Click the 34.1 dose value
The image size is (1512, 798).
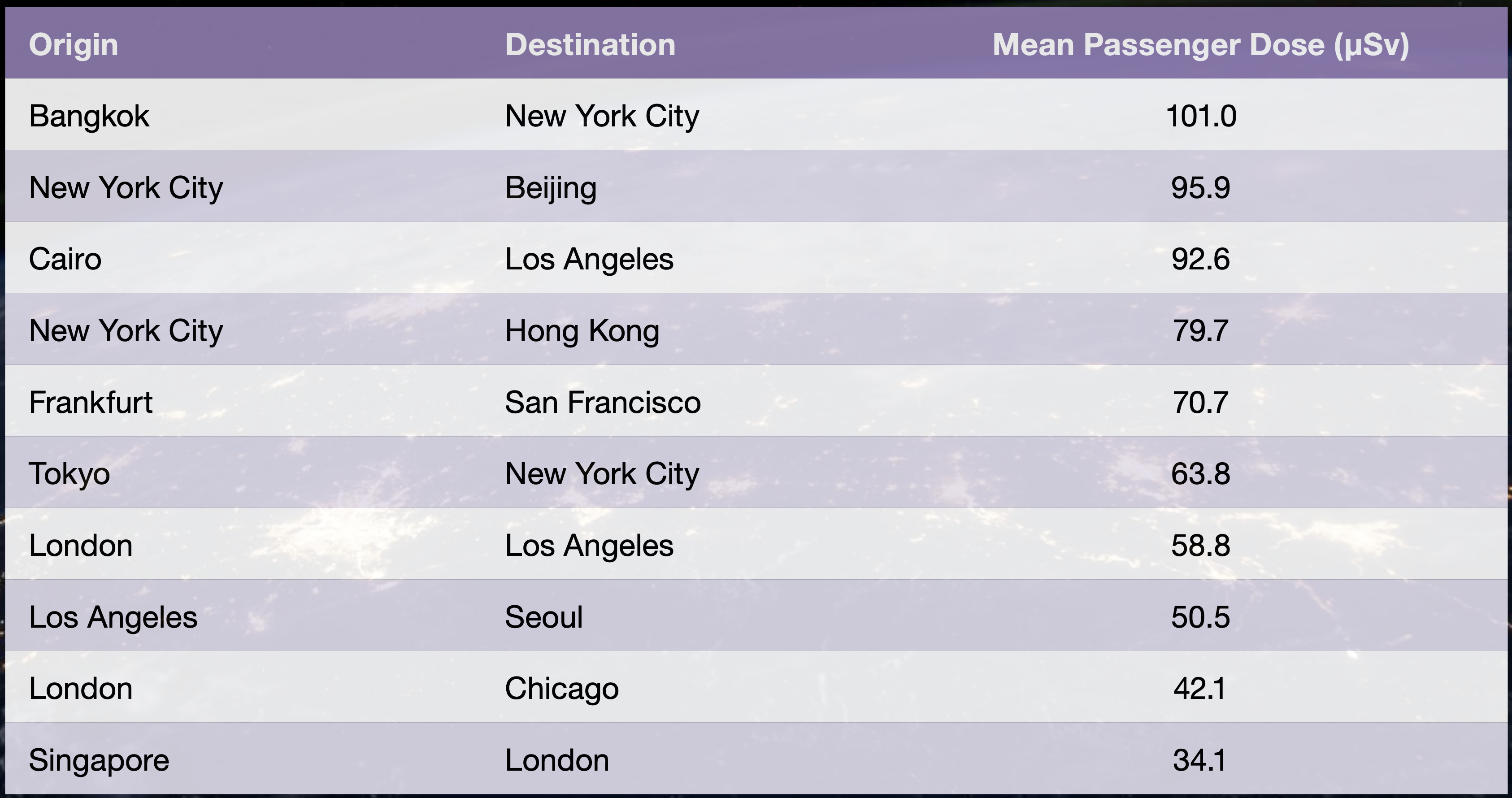pyautogui.click(x=1200, y=760)
